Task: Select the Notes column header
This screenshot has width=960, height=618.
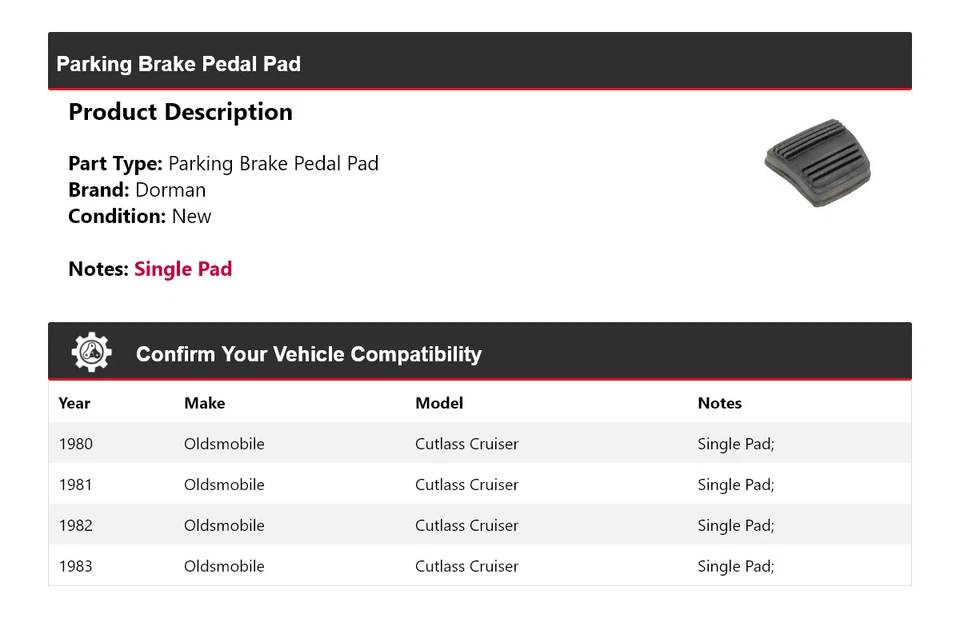Action: tap(719, 403)
